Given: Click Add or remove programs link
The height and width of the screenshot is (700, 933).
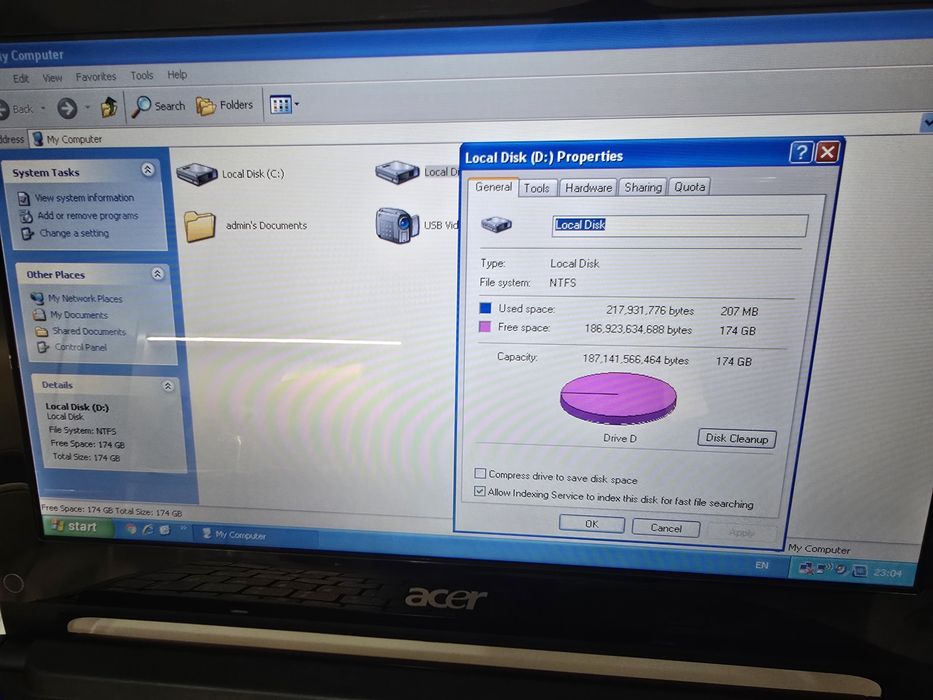Looking at the screenshot, I should point(87,215).
